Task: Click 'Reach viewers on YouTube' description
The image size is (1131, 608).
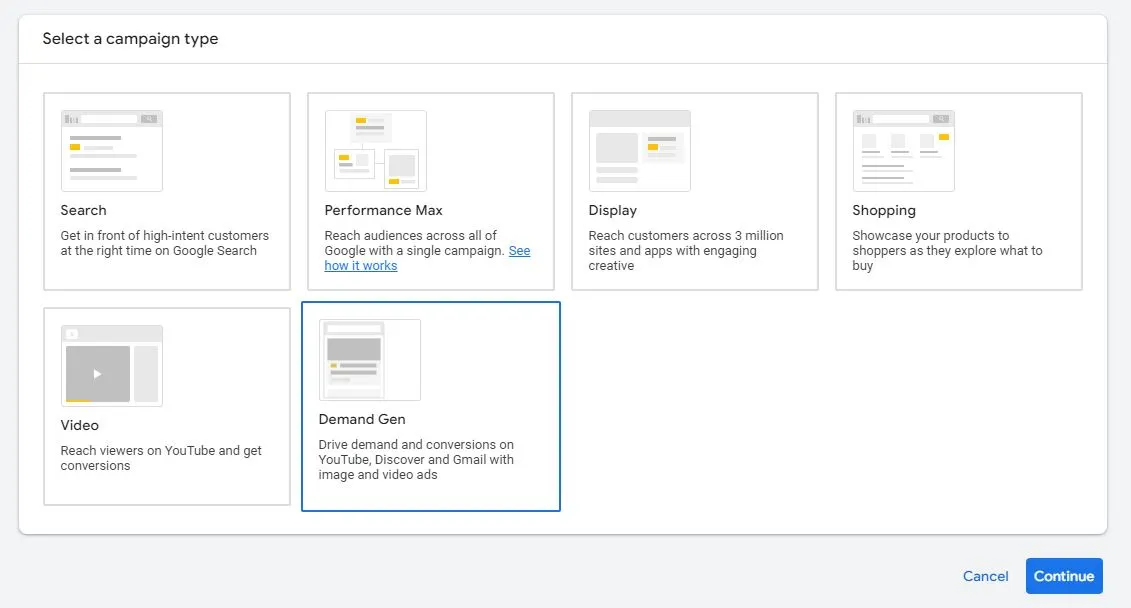Action: [161, 458]
